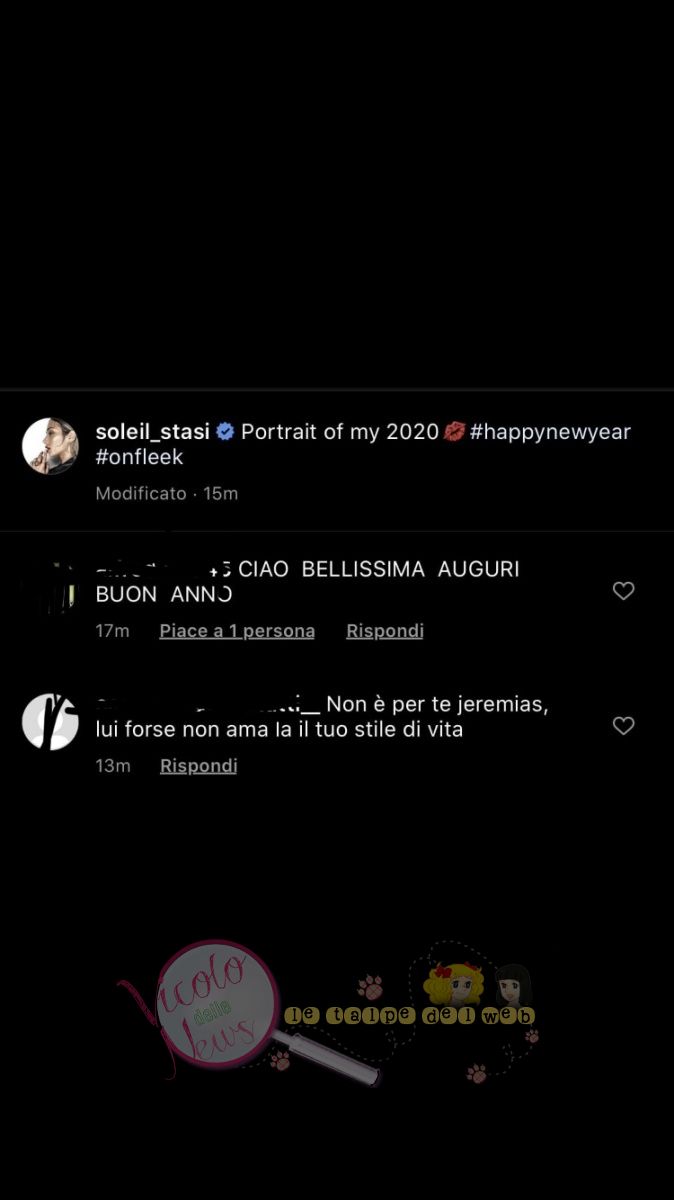674x1200 pixels.
Task: Click the dark-haired cartoon girl icon
Action: (512, 986)
